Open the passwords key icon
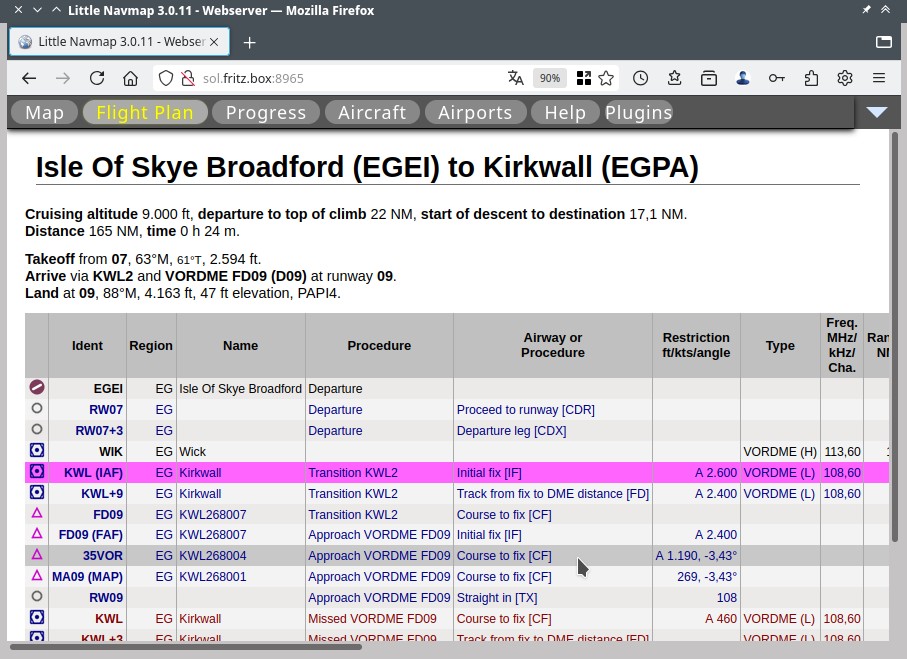907x659 pixels. click(776, 78)
